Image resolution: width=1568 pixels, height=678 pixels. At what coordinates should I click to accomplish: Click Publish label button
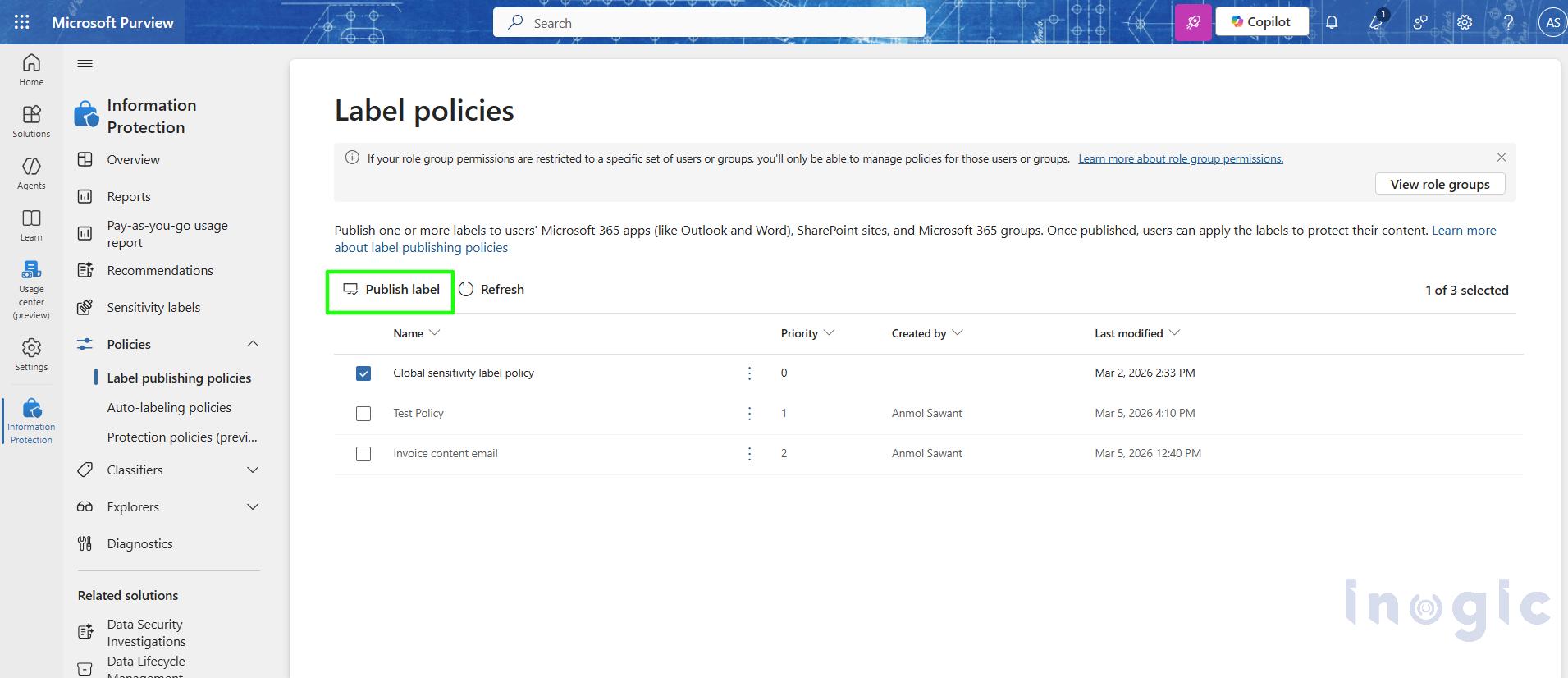point(391,289)
